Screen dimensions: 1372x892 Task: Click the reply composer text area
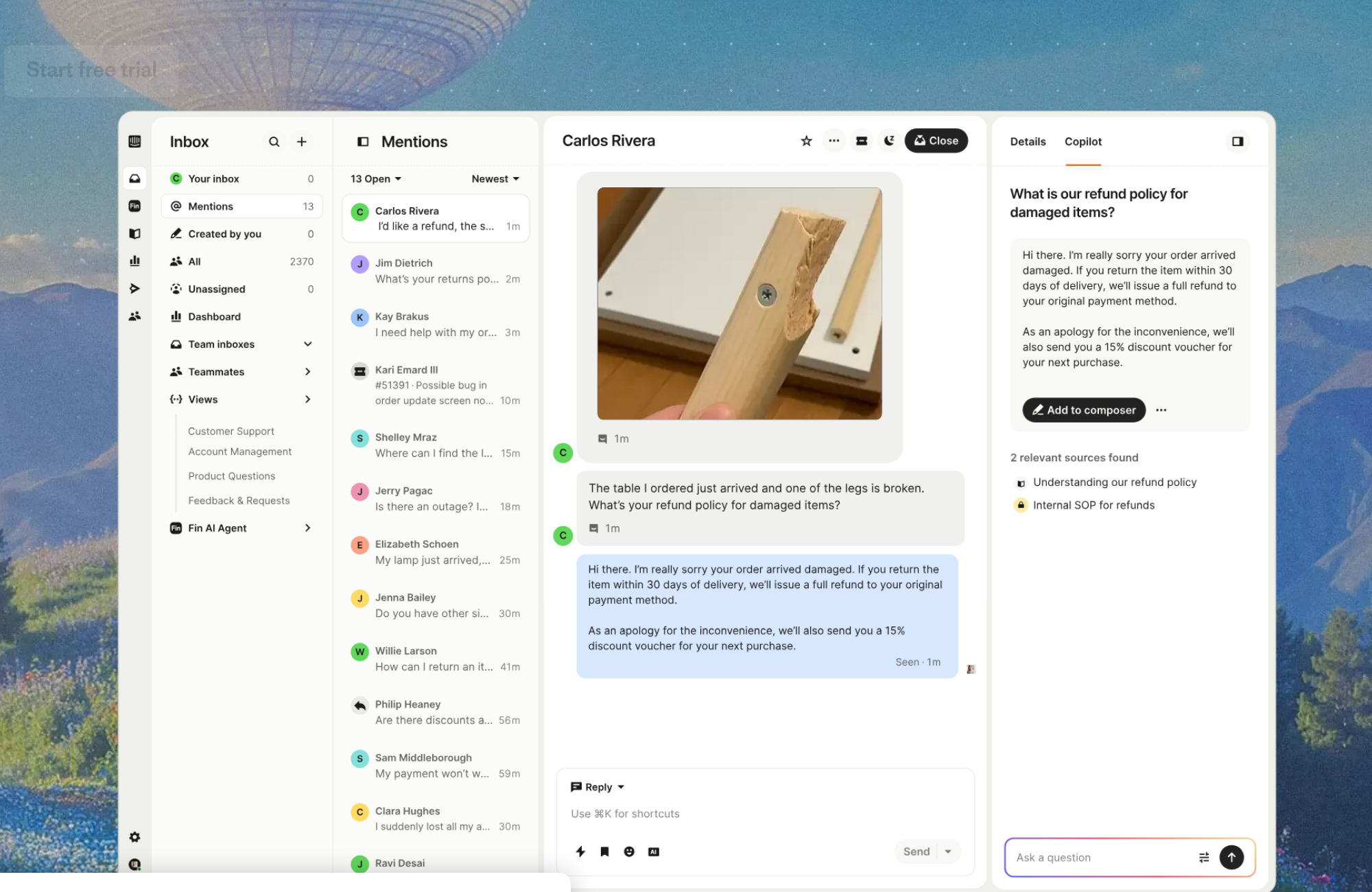[765, 814]
